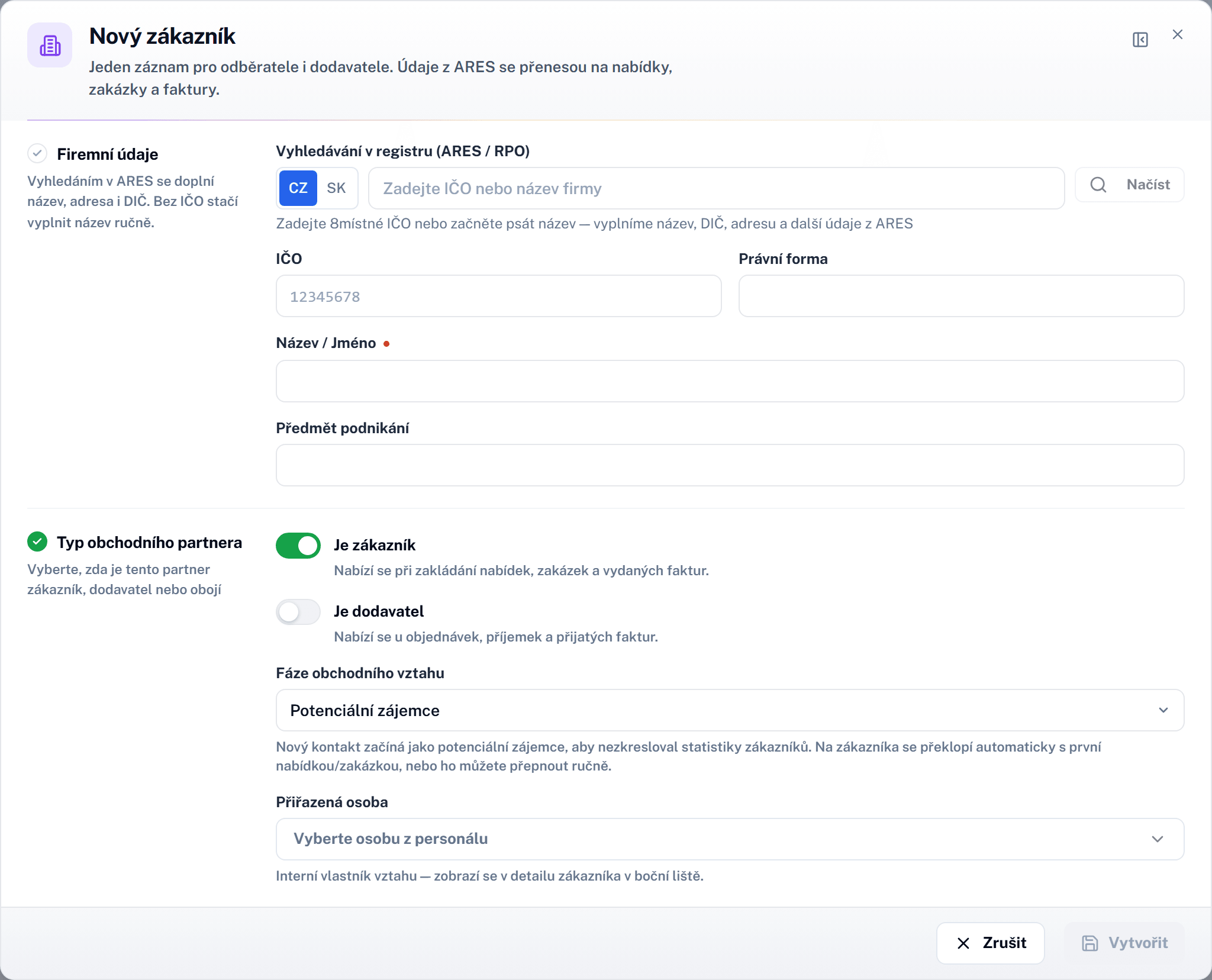The image size is (1212, 980).
Task: Click the side panel layout icon
Action: coord(1140,40)
